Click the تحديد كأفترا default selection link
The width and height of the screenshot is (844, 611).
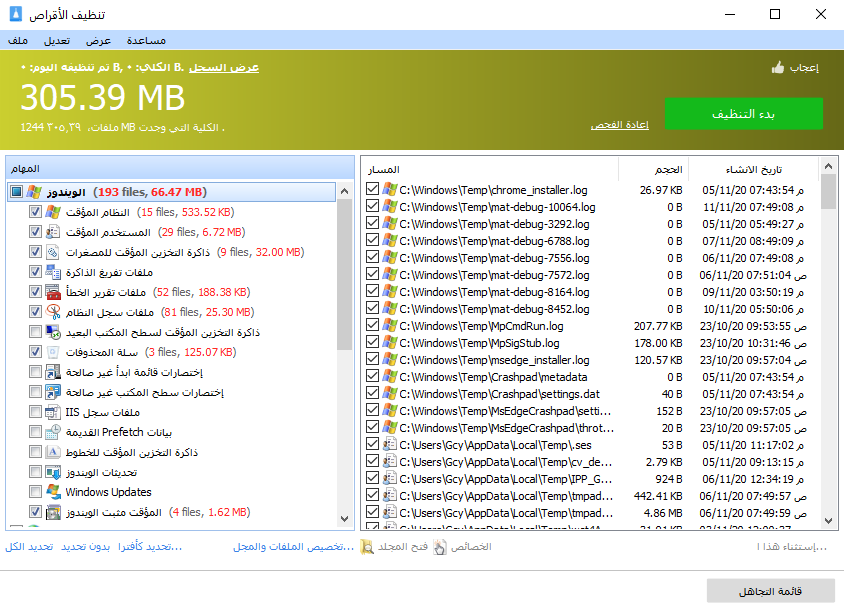[x=150, y=547]
